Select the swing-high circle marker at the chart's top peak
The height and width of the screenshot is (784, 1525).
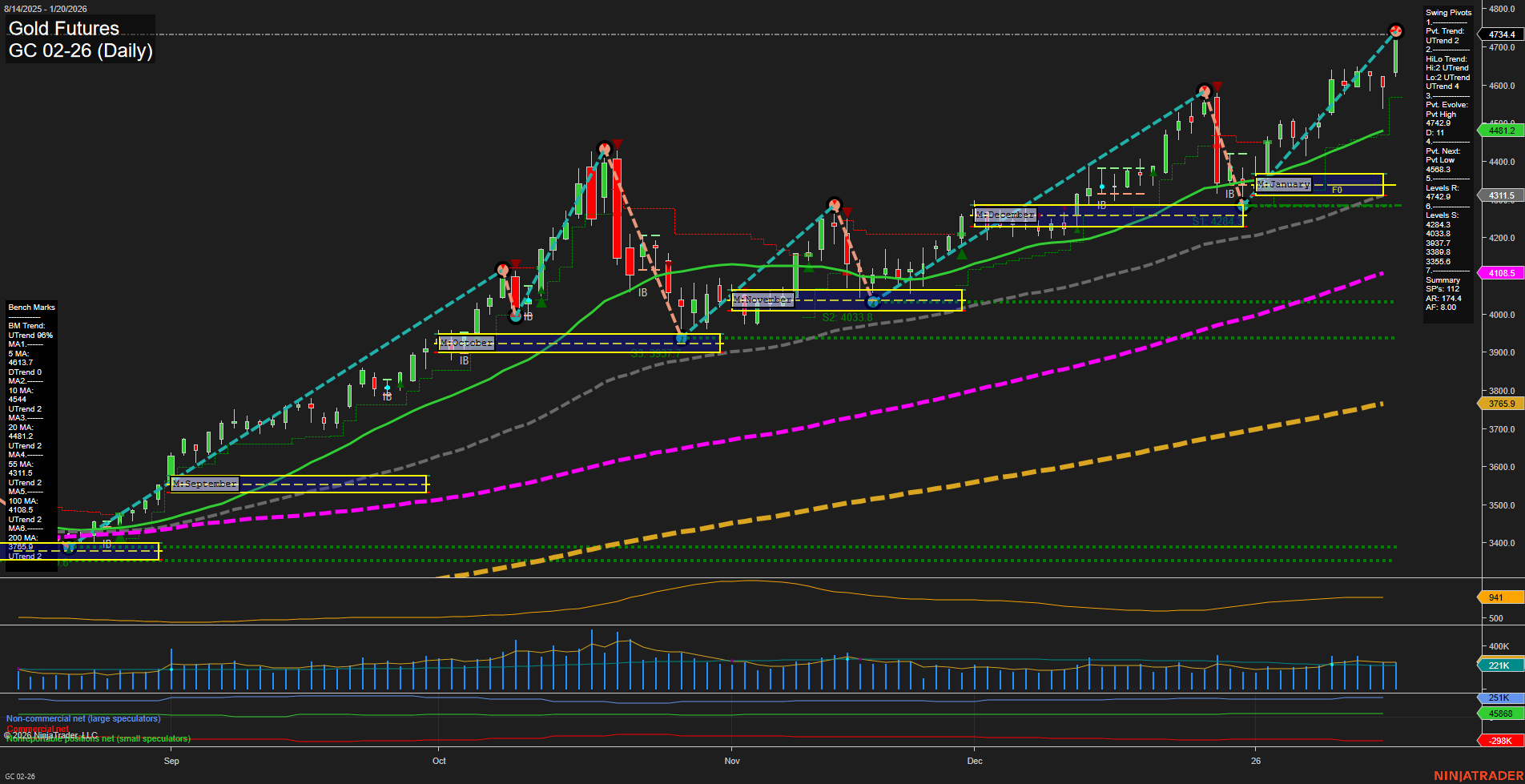(1396, 32)
